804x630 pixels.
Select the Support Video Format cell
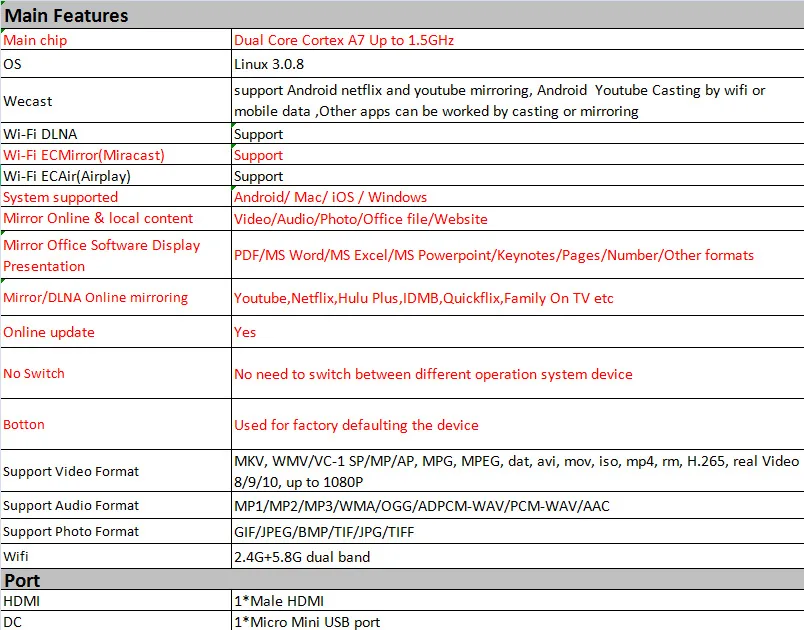coord(115,471)
